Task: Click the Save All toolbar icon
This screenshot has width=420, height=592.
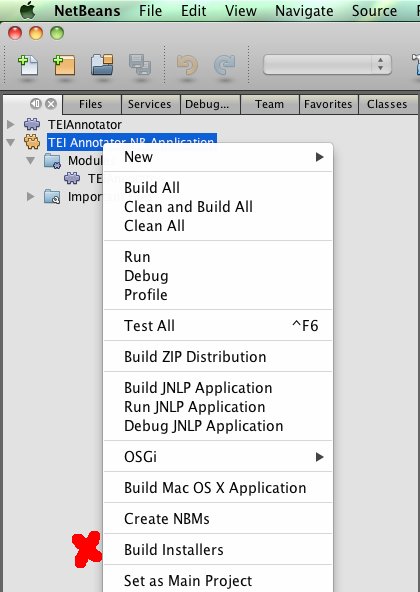Action: point(140,65)
